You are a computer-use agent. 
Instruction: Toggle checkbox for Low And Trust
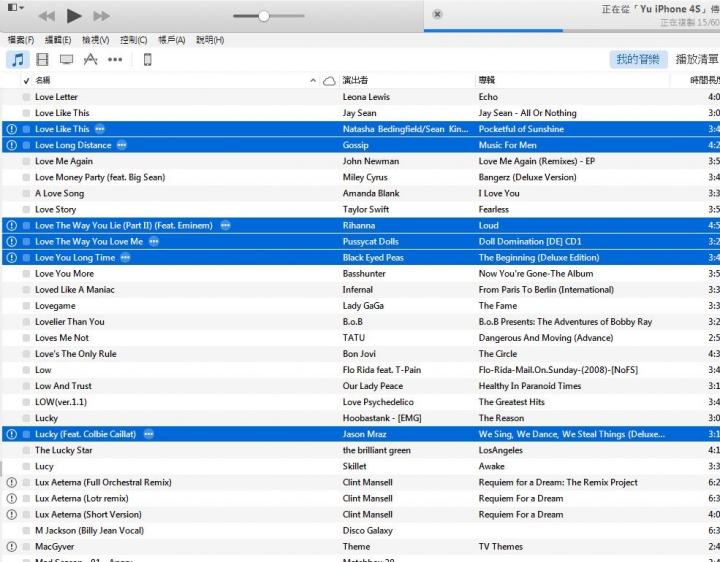26,387
